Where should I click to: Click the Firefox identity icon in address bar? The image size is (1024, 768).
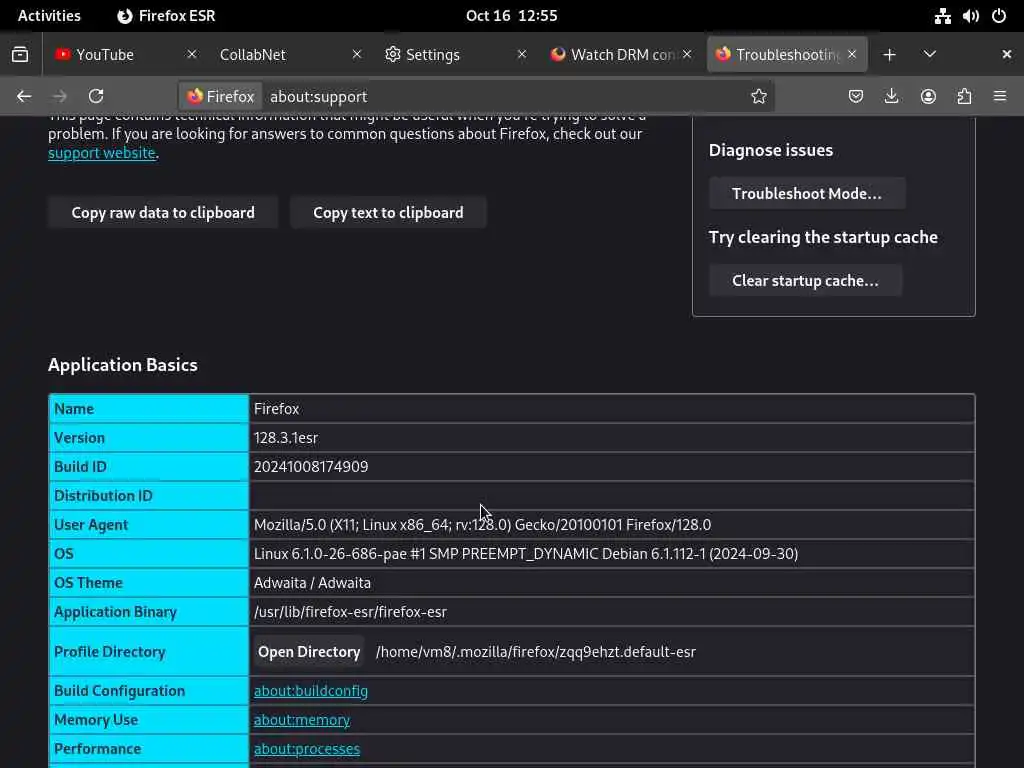tap(221, 96)
